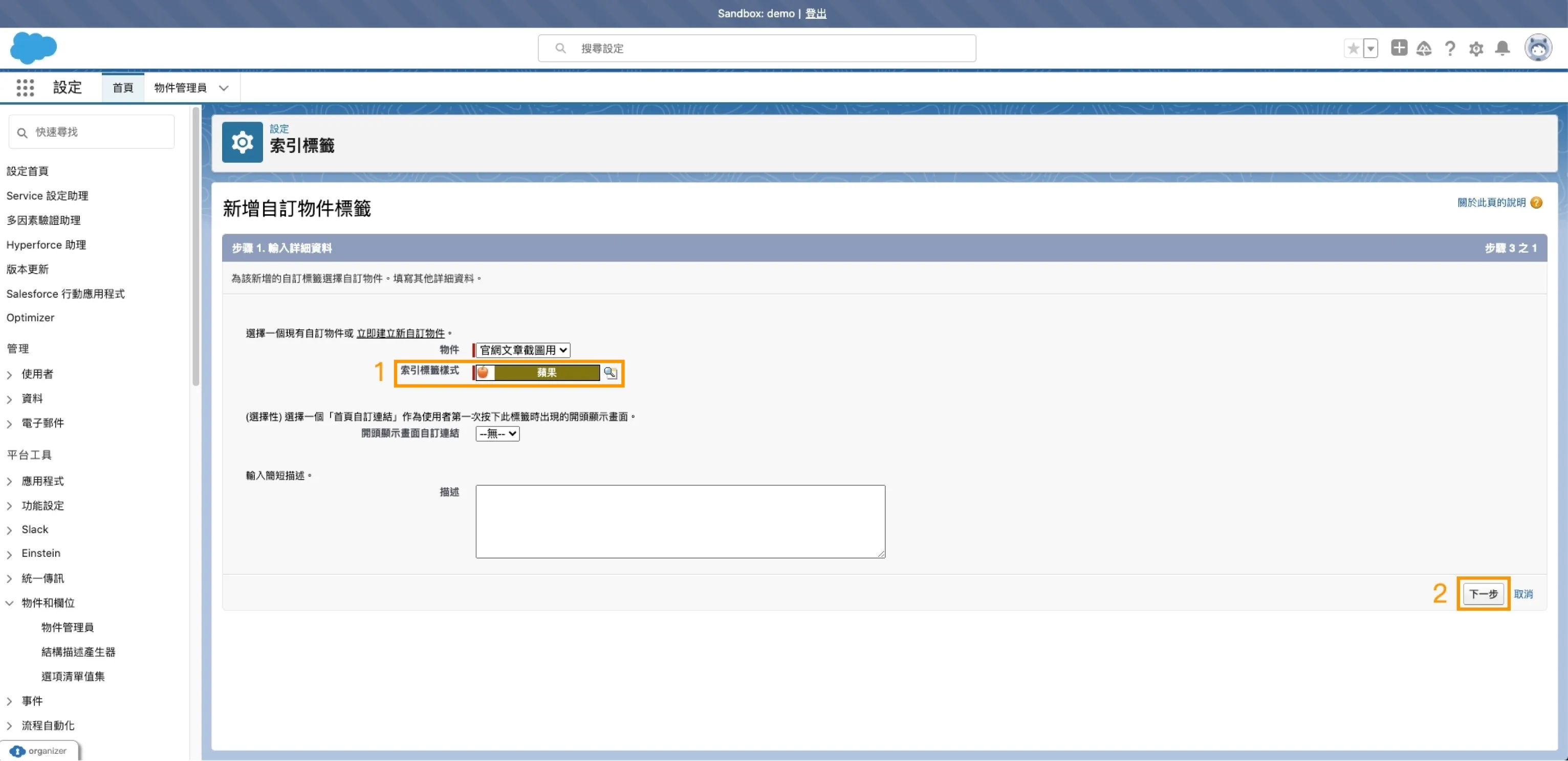This screenshot has width=1568, height=761.
Task: Open the help question mark icon
Action: [1450, 48]
